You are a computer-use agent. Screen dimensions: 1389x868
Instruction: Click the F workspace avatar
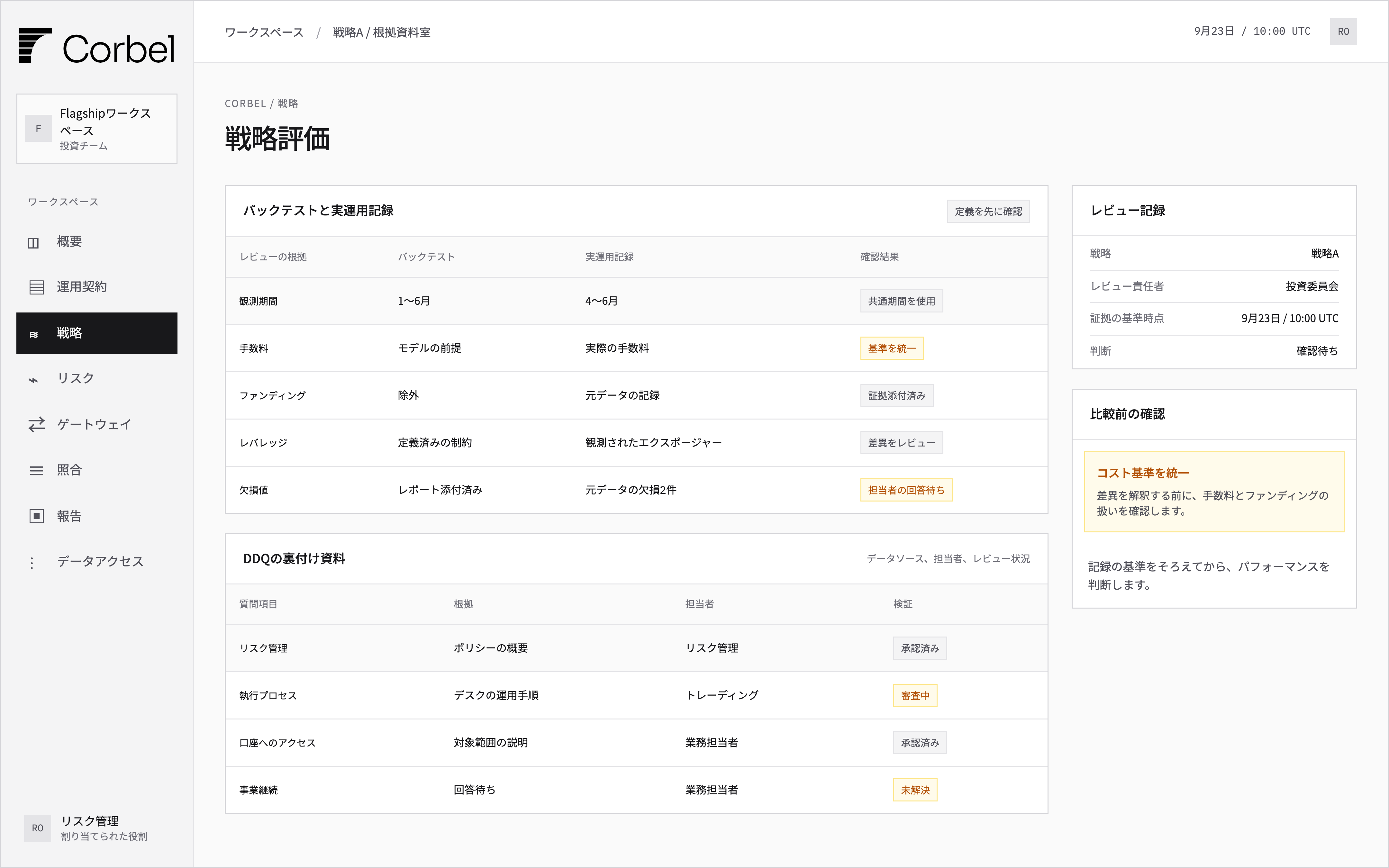coord(39,129)
